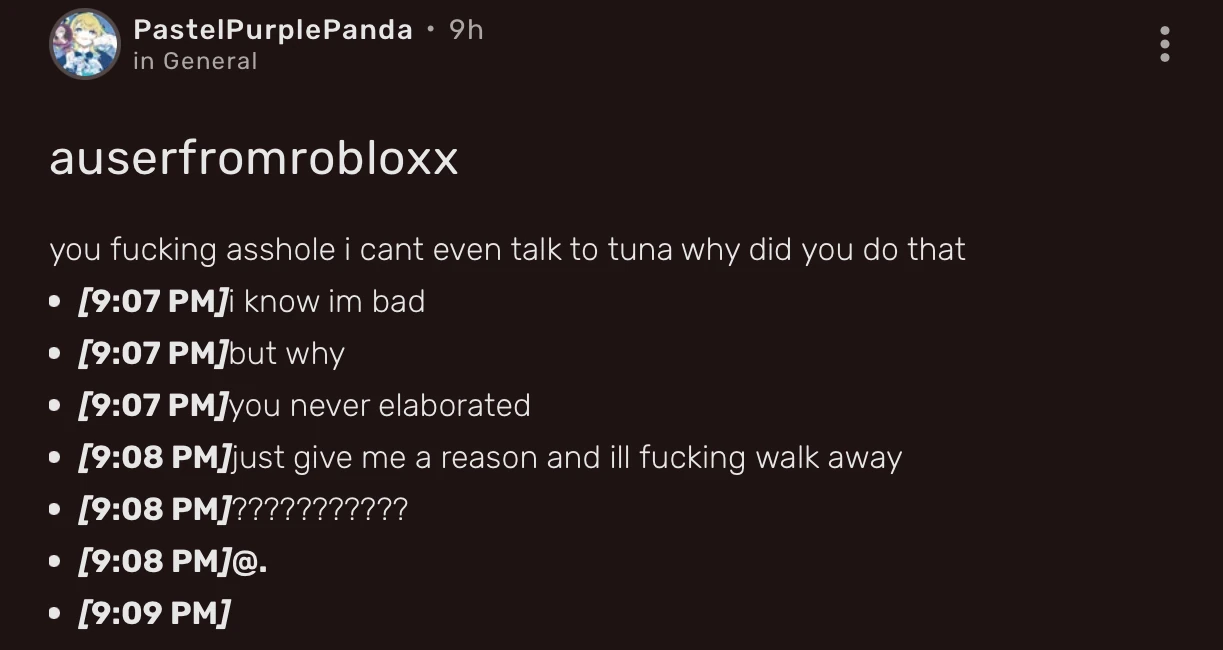Select the [9:08 PM] 'just give me a reason' timestamp
The height and width of the screenshot is (650, 1223).
[150, 457]
